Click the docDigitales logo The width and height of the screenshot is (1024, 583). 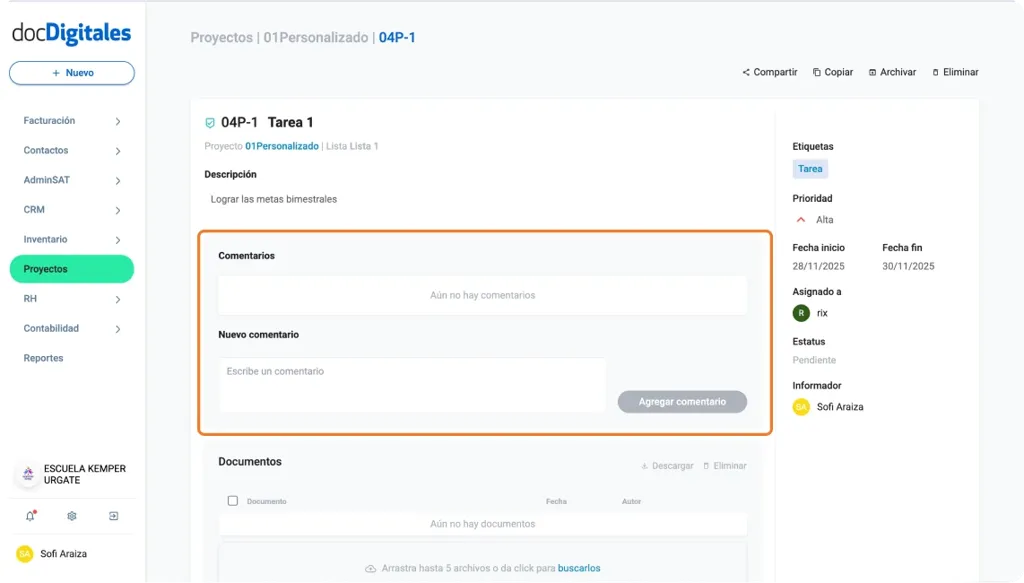[x=71, y=33]
